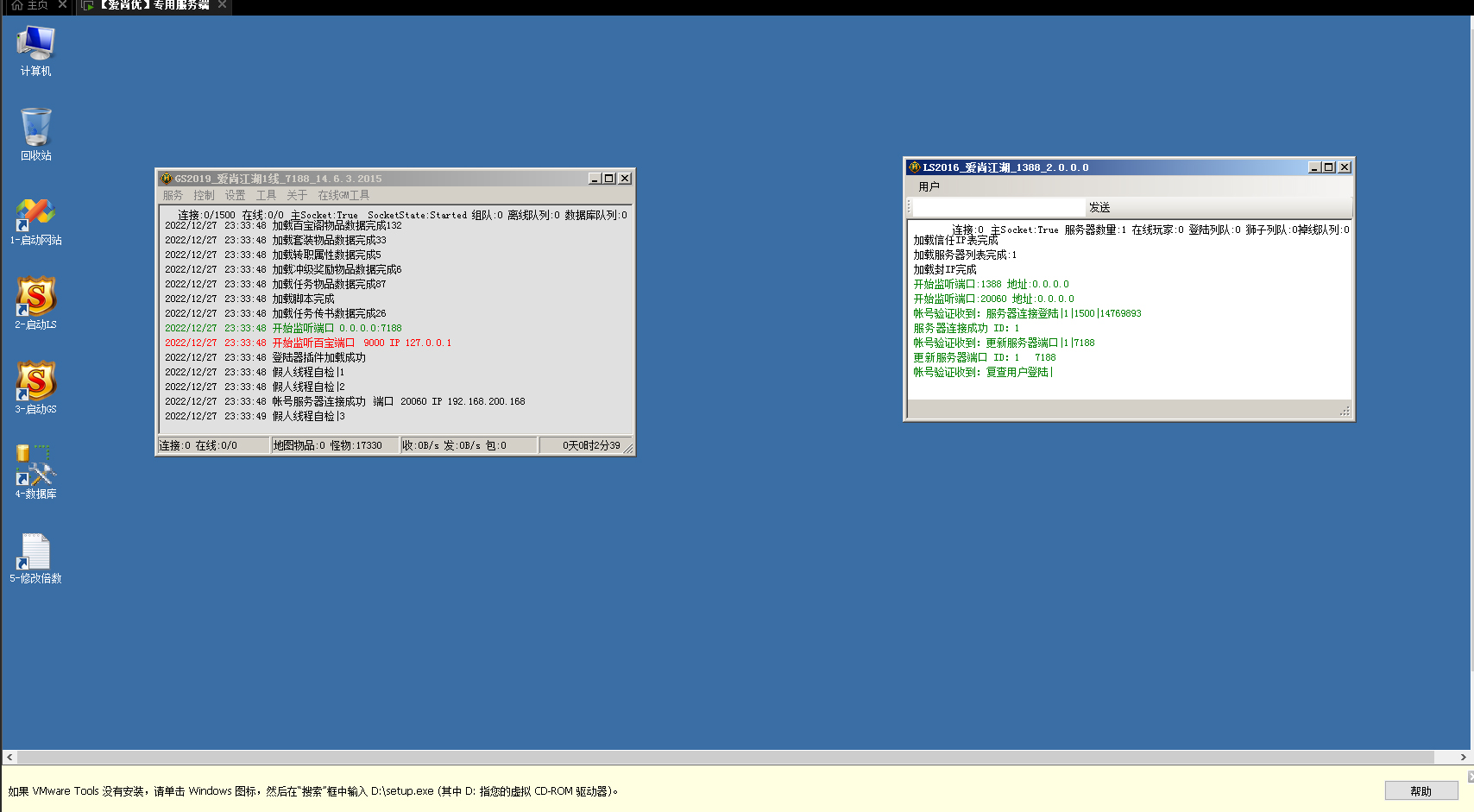Open the 服务 menu in GS window

173,196
